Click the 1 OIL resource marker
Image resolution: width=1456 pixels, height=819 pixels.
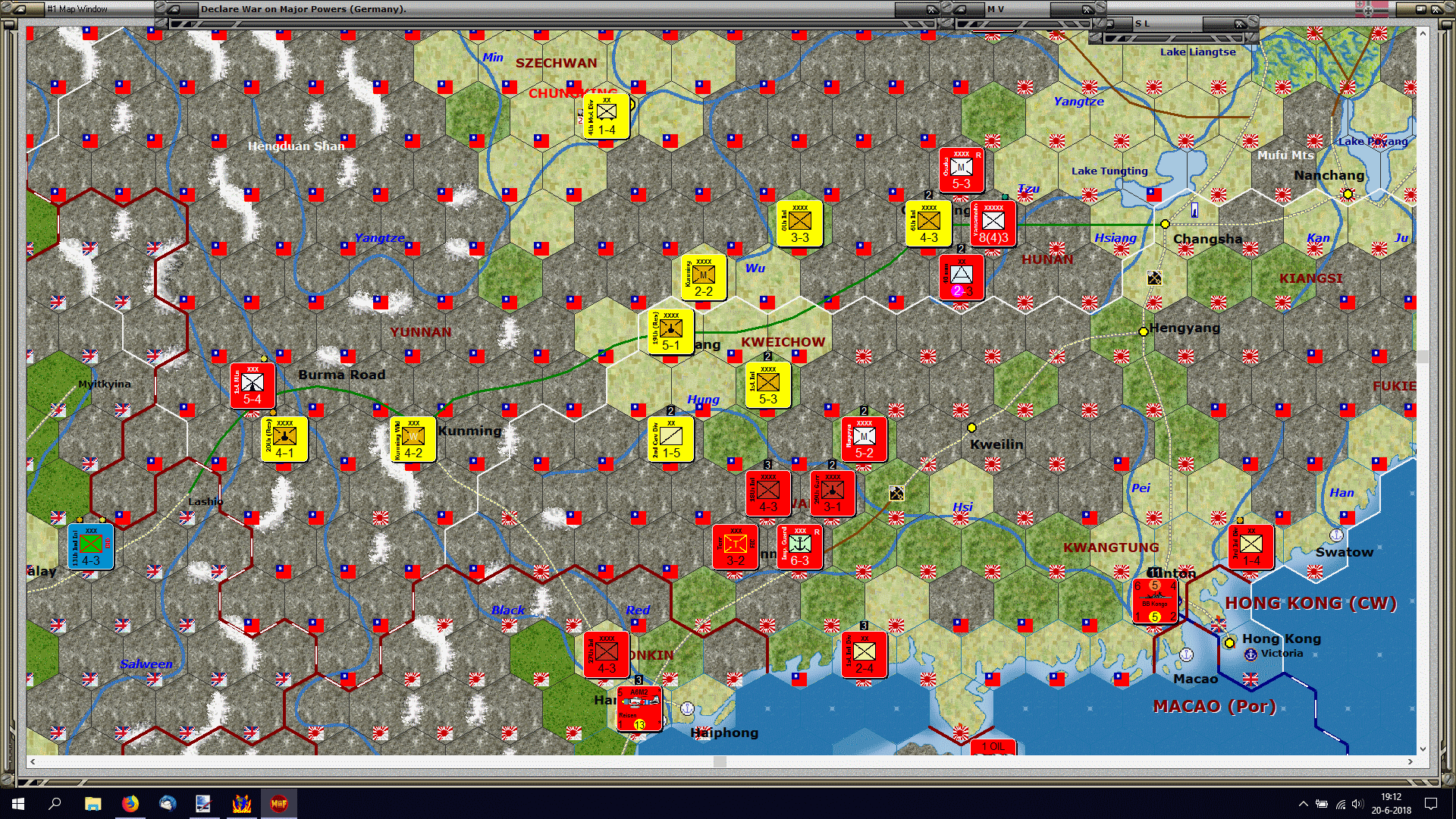click(x=993, y=747)
